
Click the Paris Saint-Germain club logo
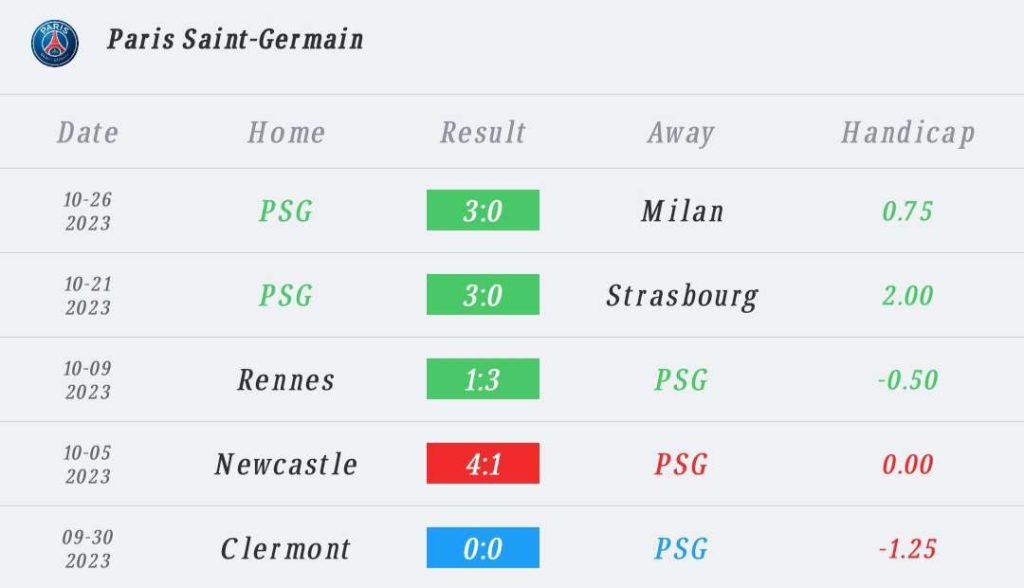(55, 43)
